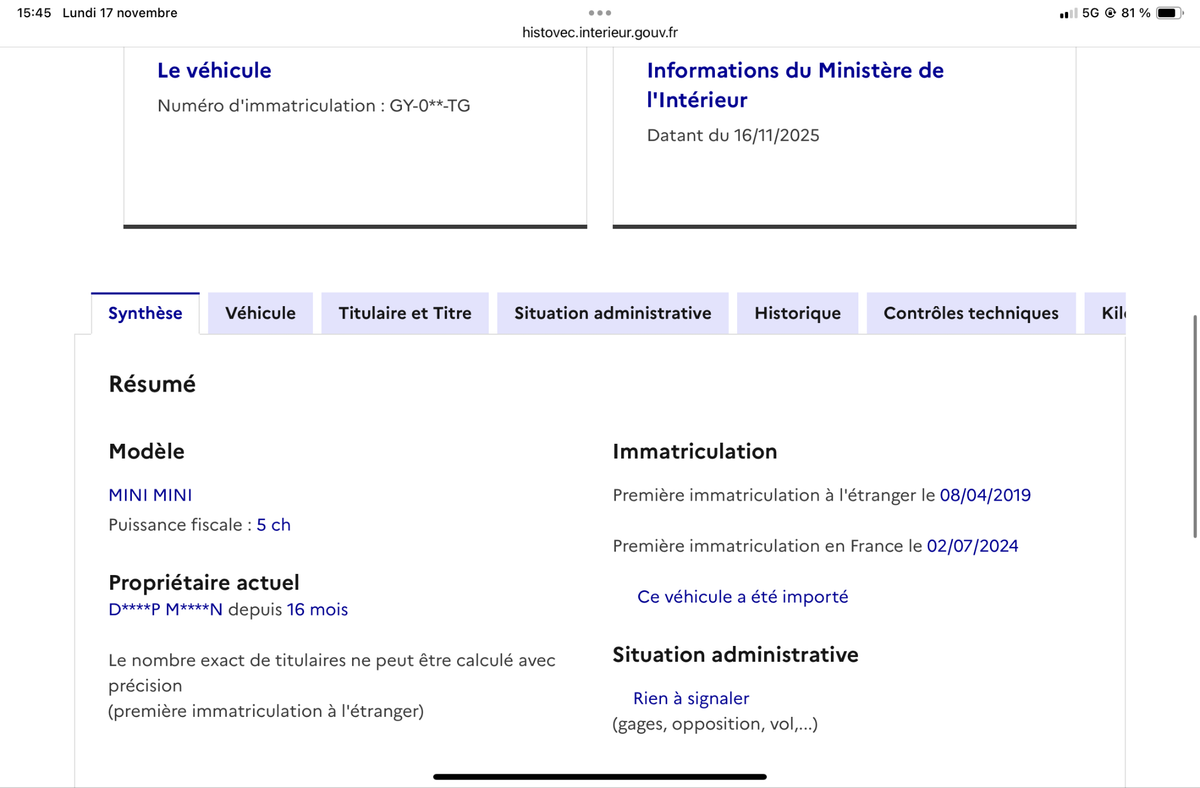
Task: Click the 'Modèle' heading
Action: coord(147,452)
